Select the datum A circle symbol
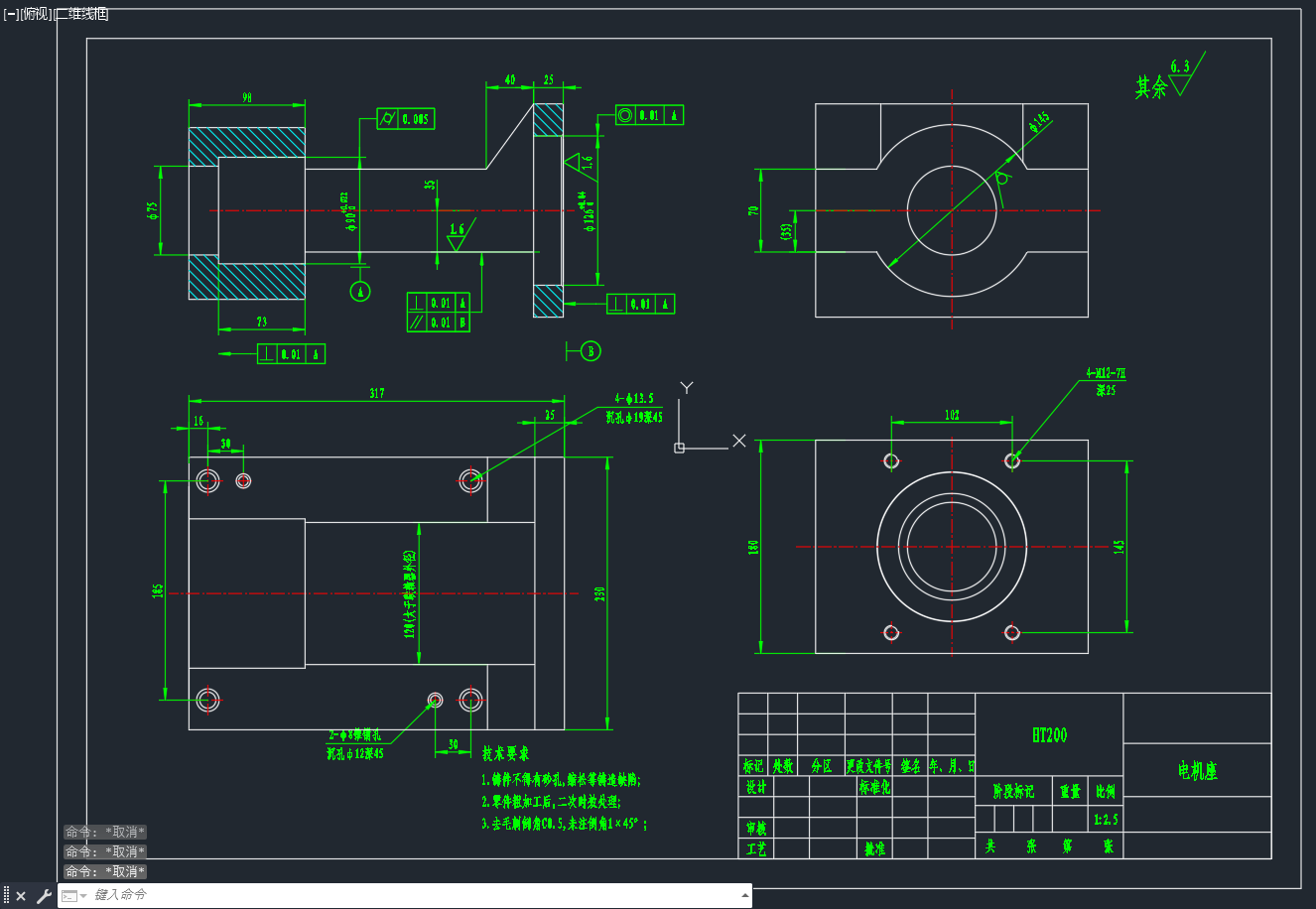The width and height of the screenshot is (1316, 909). [361, 291]
